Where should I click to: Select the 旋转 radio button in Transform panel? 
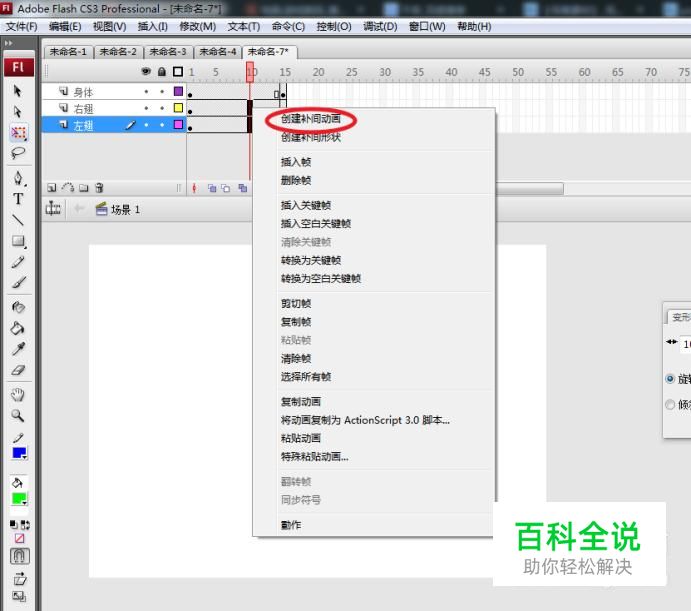coord(670,379)
